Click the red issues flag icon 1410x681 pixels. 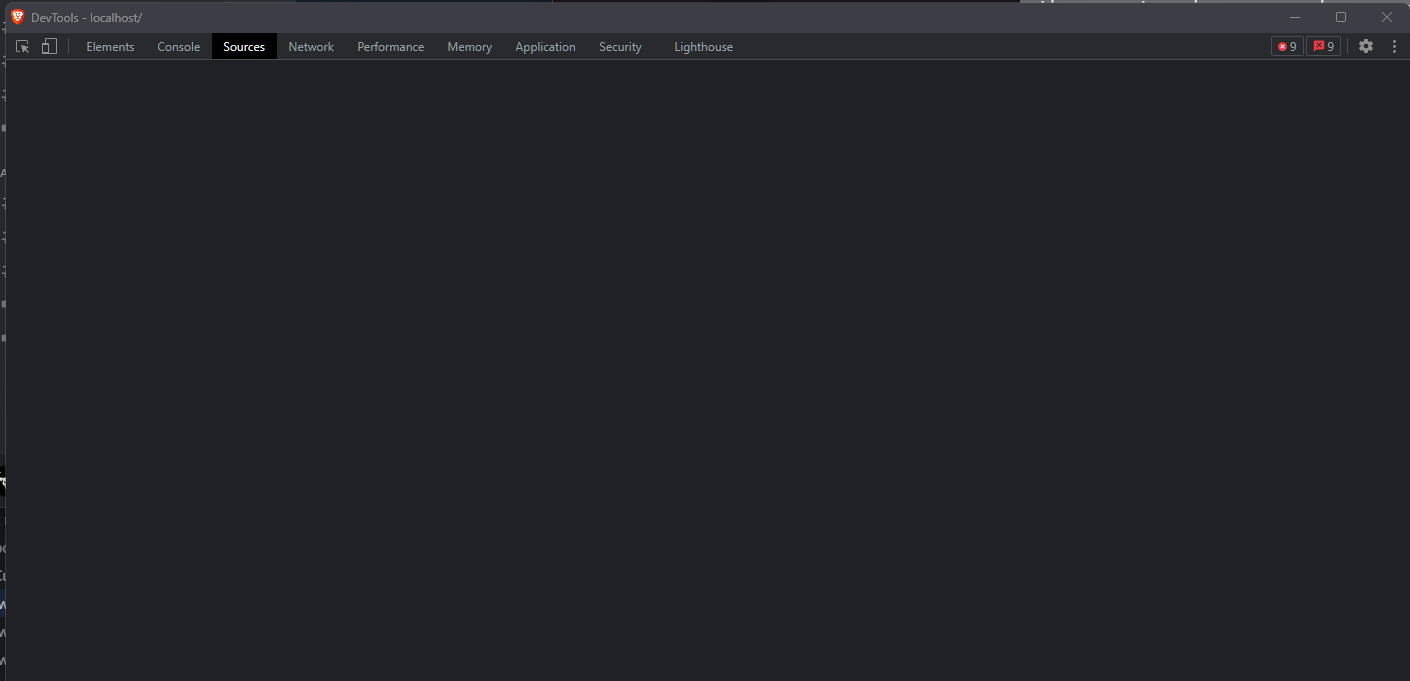tap(1317, 46)
